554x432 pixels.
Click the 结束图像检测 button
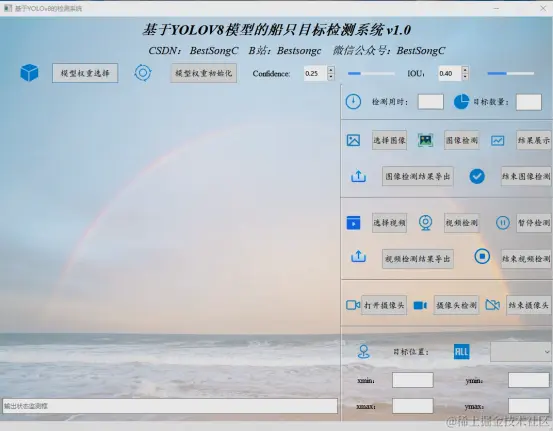(x=526, y=176)
